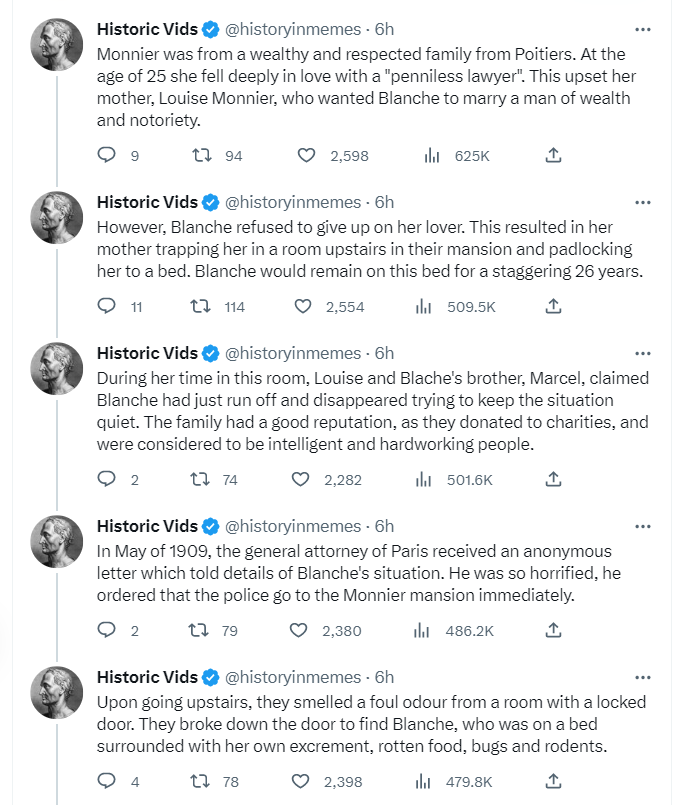
Task: Open the menu for the May 1909 tweet
Action: pos(643,526)
